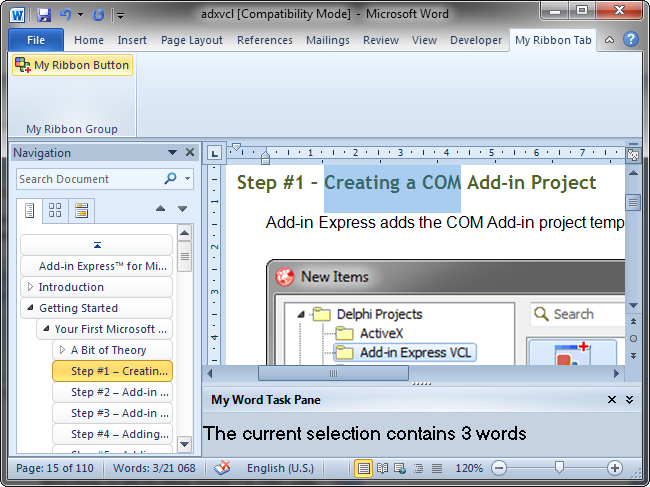
Task: Click the horizontal scrollbar thumb
Action: (x=333, y=373)
